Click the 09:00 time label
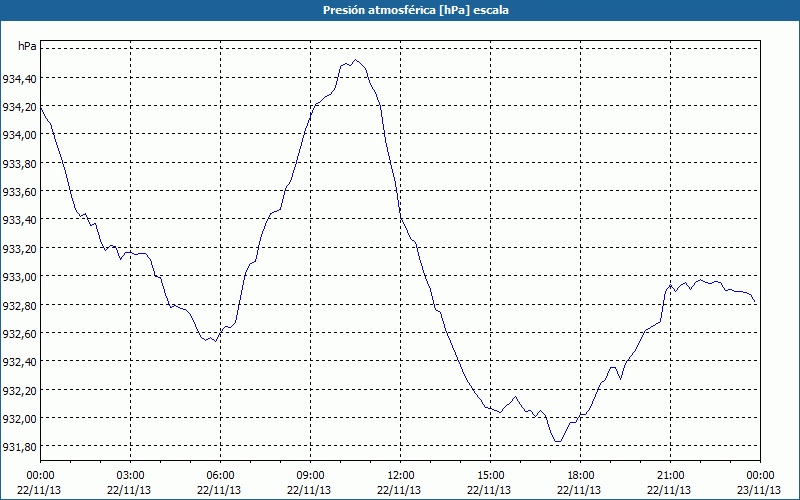 coord(310,476)
